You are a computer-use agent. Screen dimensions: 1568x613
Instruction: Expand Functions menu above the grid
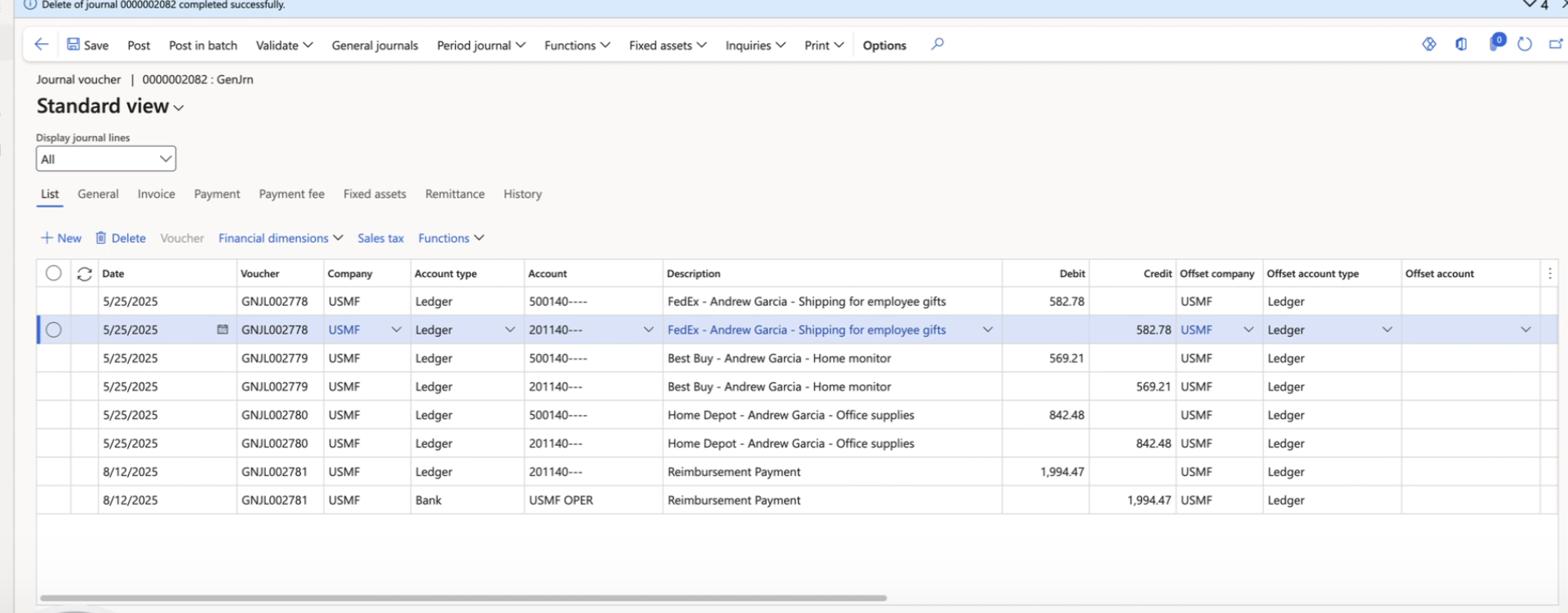[x=451, y=238]
